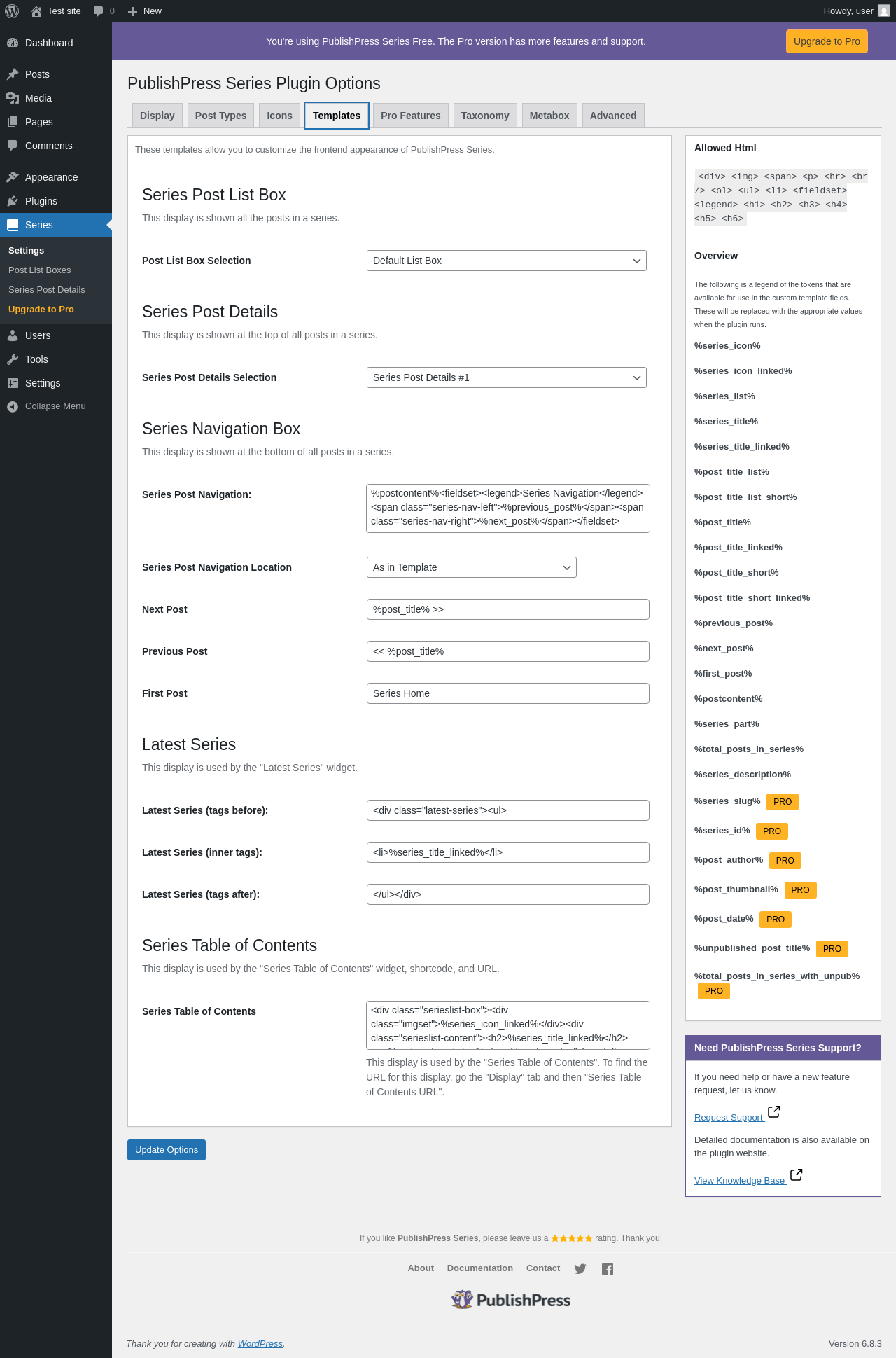The height and width of the screenshot is (1358, 896).
Task: Click the external link icon beside Request Support
Action: pyautogui.click(x=774, y=1111)
